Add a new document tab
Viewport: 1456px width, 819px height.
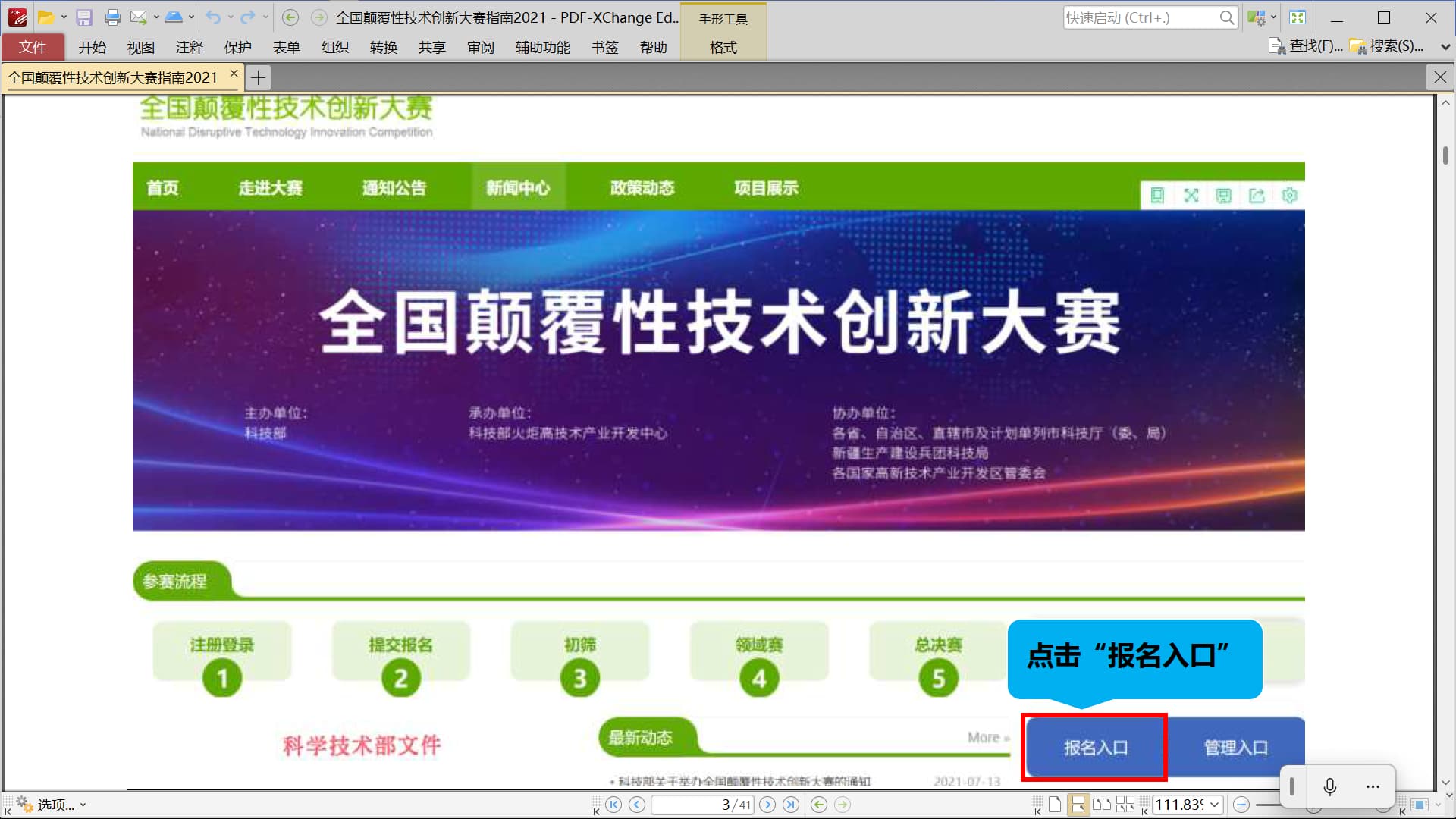tap(258, 77)
